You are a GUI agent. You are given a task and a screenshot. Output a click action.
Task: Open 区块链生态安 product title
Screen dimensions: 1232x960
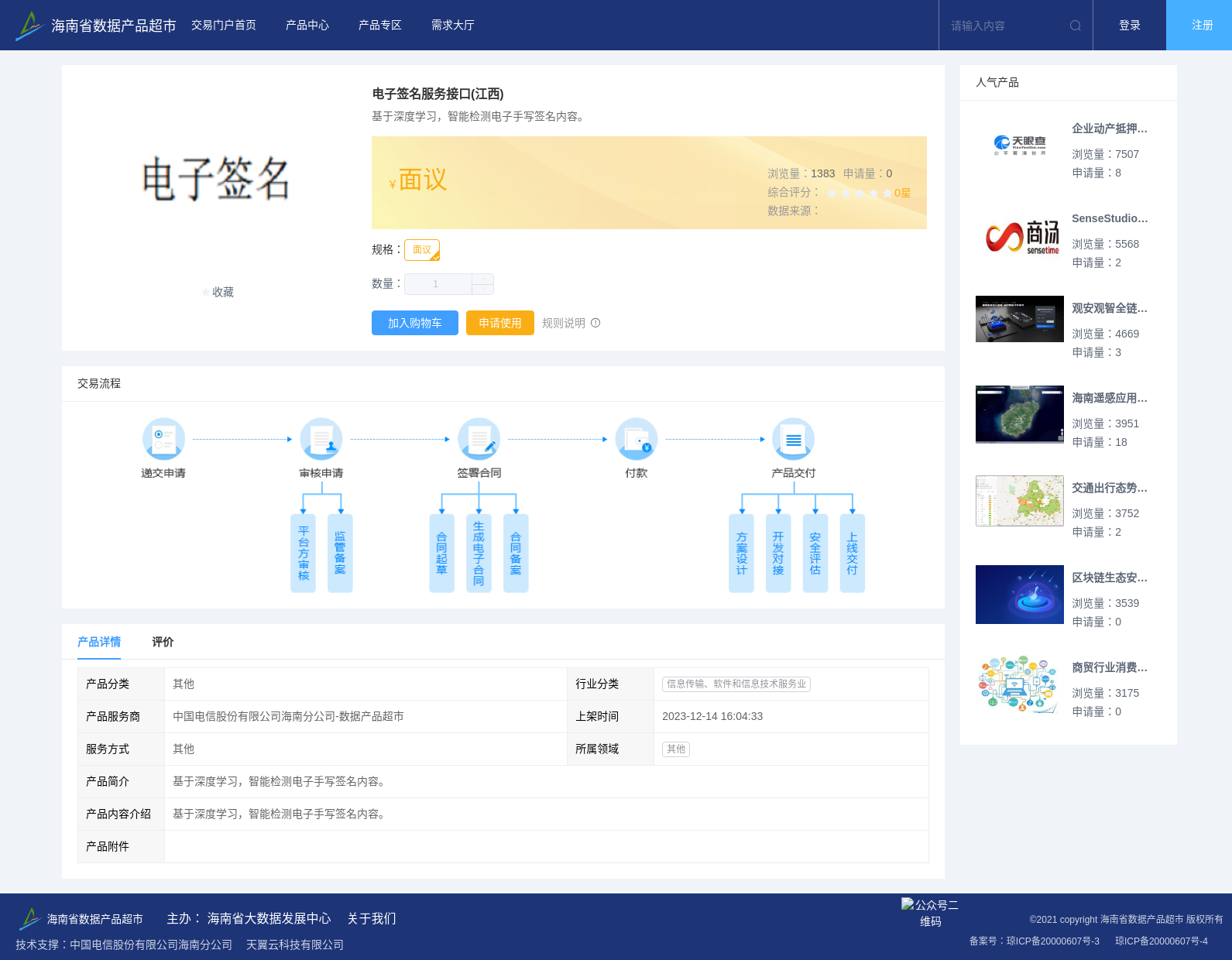[x=1110, y=578]
